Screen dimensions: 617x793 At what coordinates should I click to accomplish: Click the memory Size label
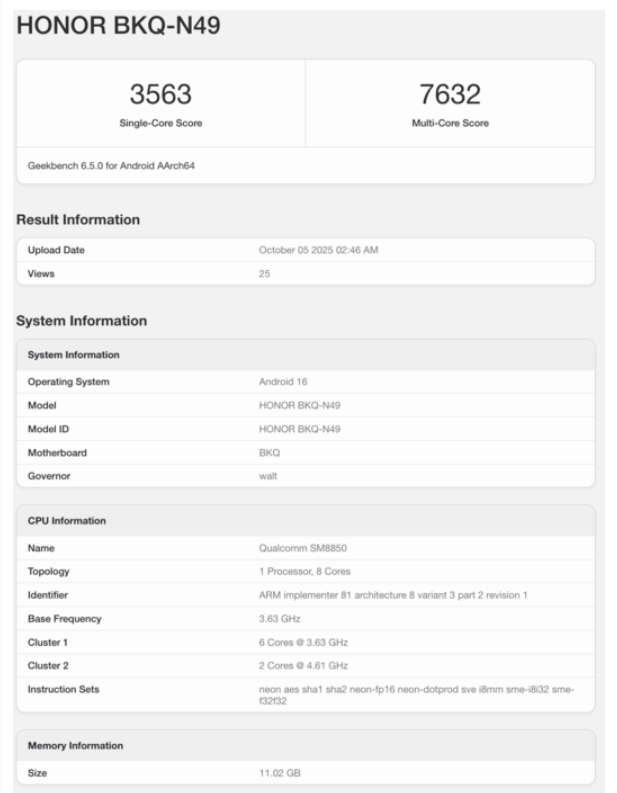coord(37,773)
